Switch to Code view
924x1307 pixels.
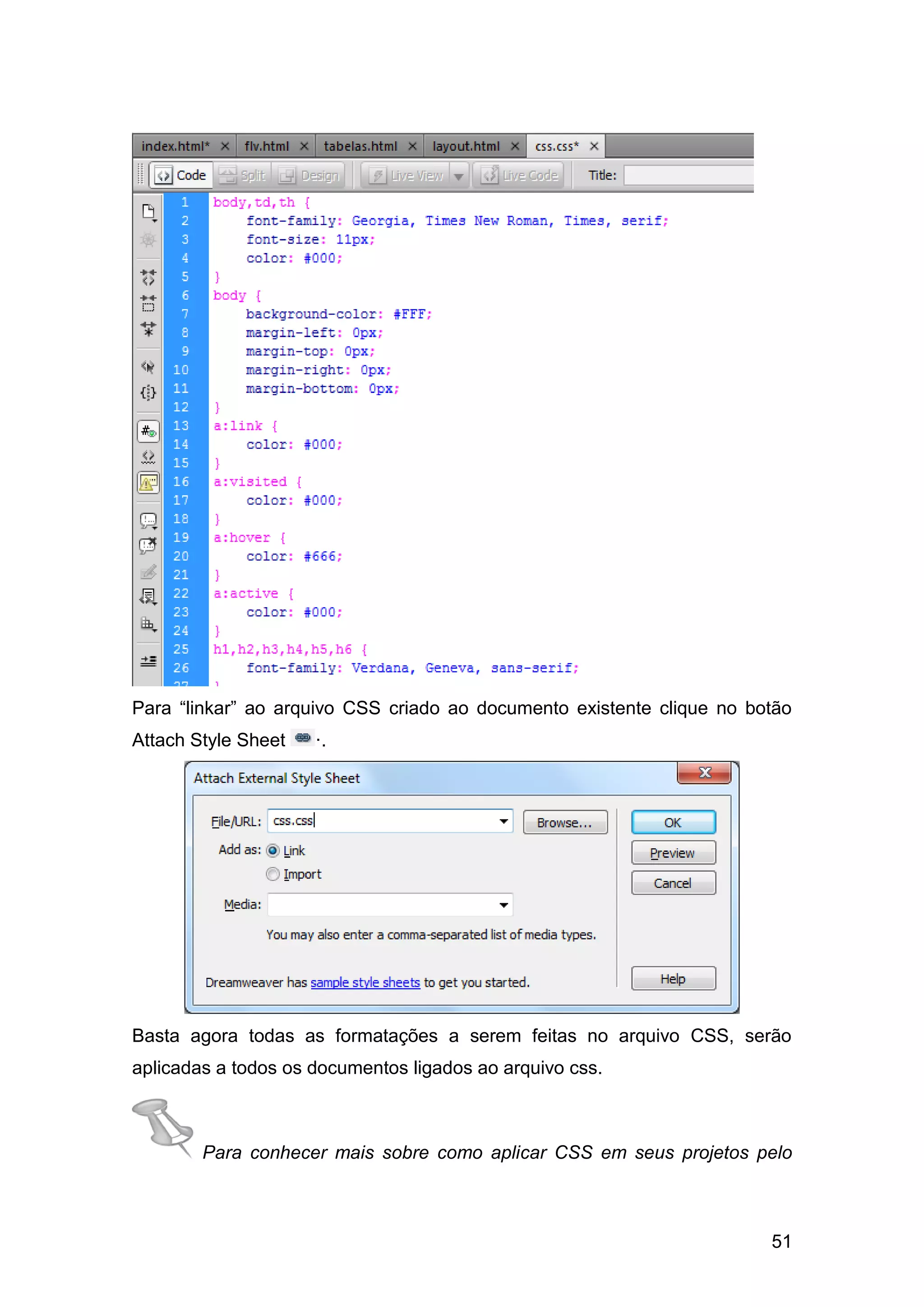tap(181, 175)
